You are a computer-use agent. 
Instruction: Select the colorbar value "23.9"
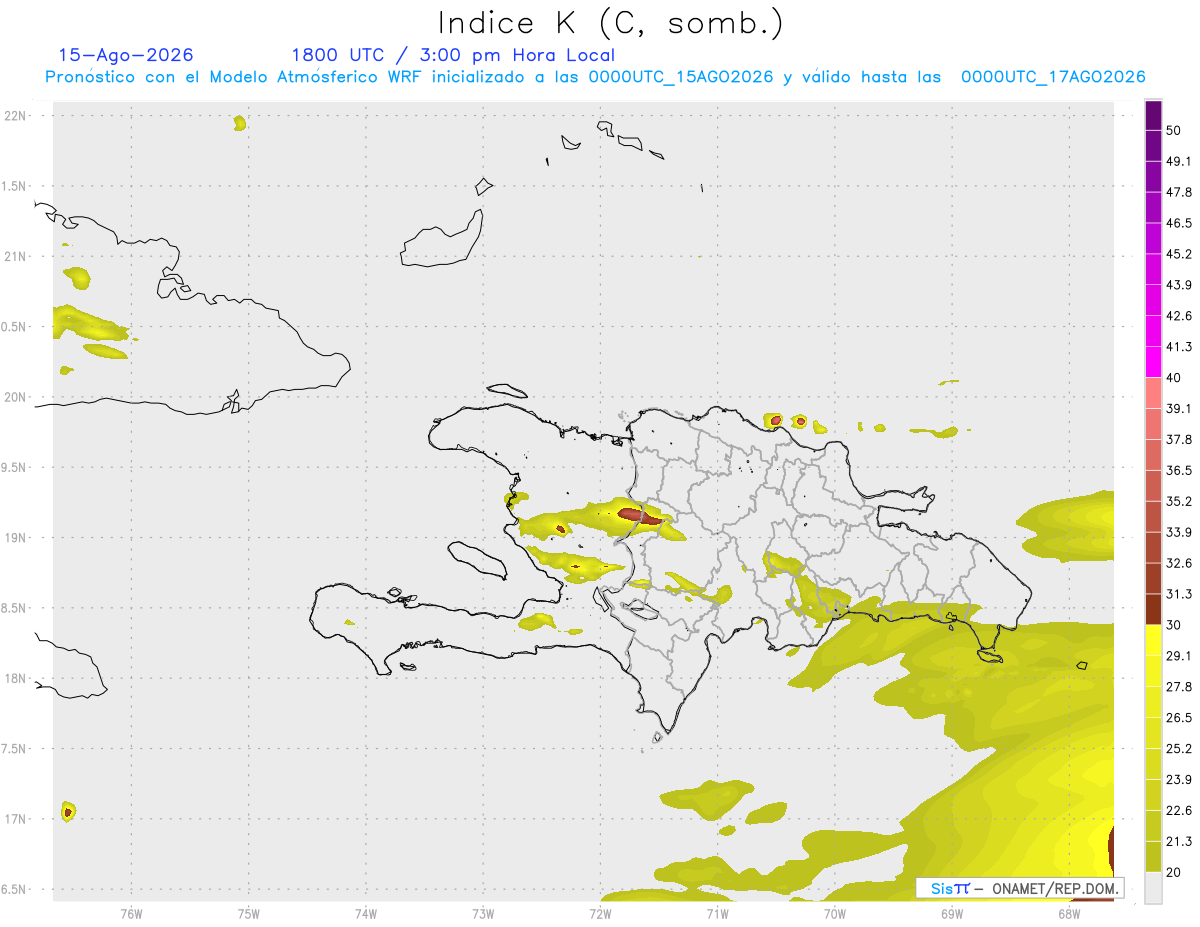point(1179,780)
